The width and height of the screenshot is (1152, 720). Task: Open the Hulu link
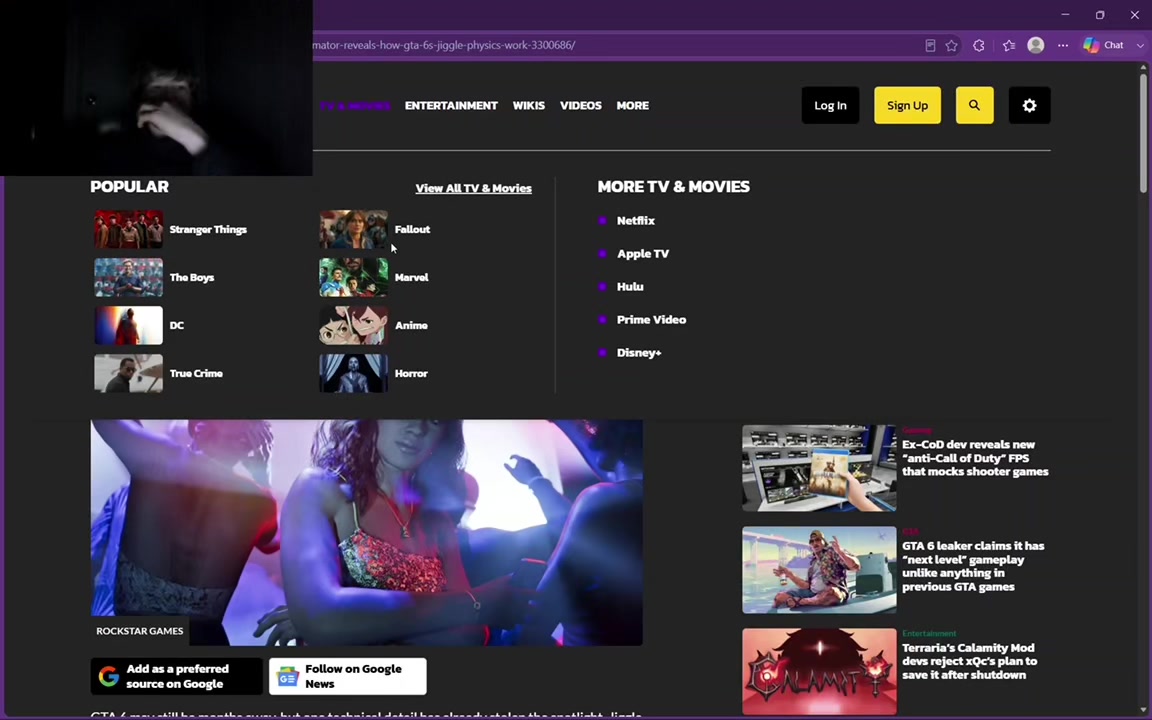pos(630,287)
